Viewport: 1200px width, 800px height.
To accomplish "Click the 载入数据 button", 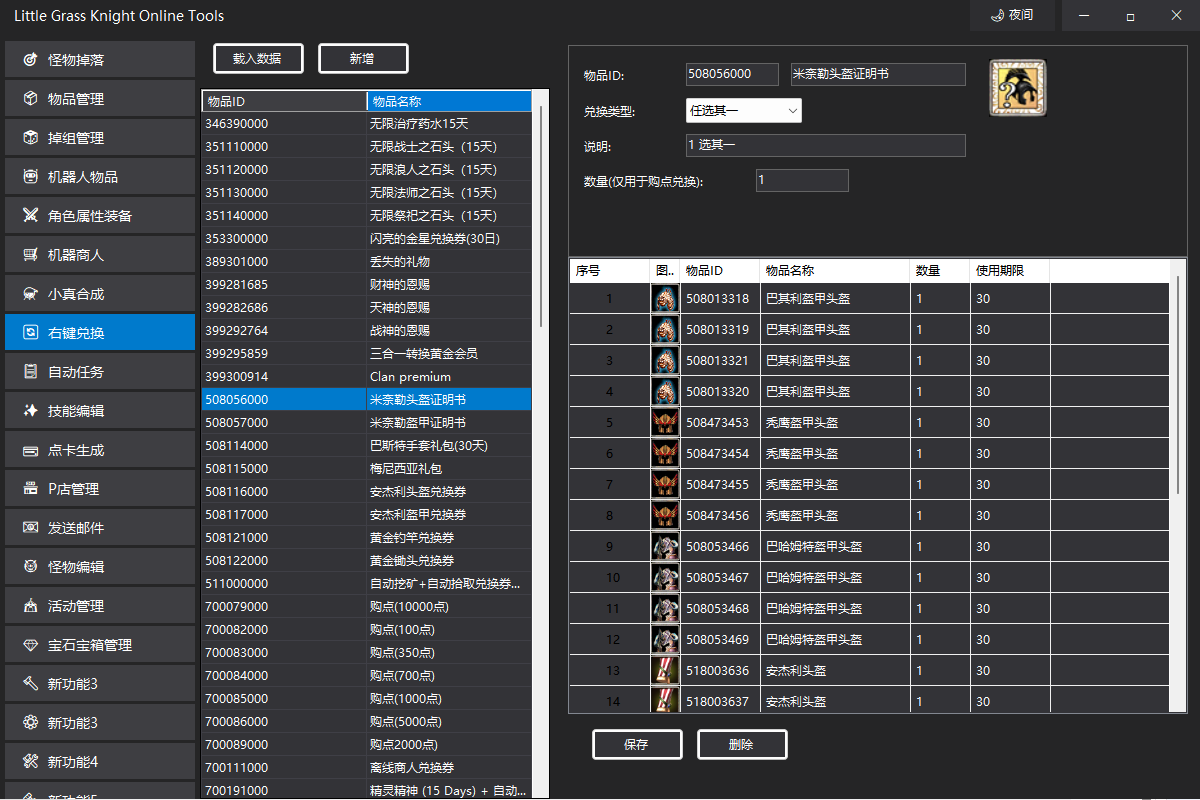I will pos(257,59).
